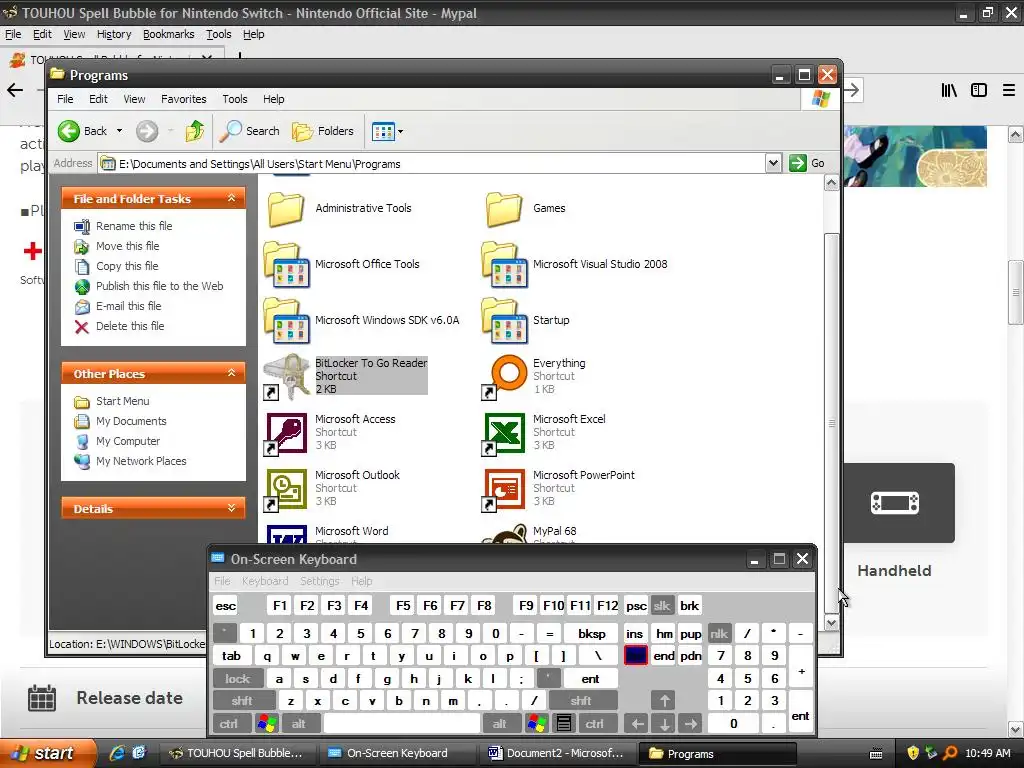This screenshot has height=768, width=1024.
Task: Open the Tools menu in Programs window
Action: click(234, 99)
